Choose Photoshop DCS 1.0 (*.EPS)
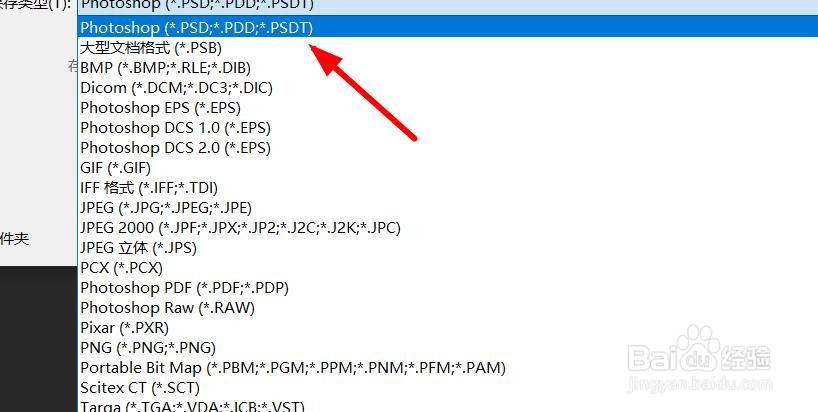The height and width of the screenshot is (412, 818). pos(448,128)
